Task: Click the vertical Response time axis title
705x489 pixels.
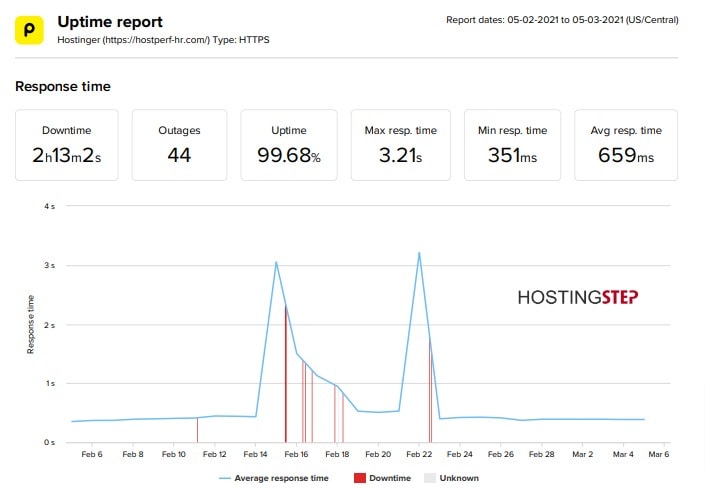Action: [x=31, y=325]
